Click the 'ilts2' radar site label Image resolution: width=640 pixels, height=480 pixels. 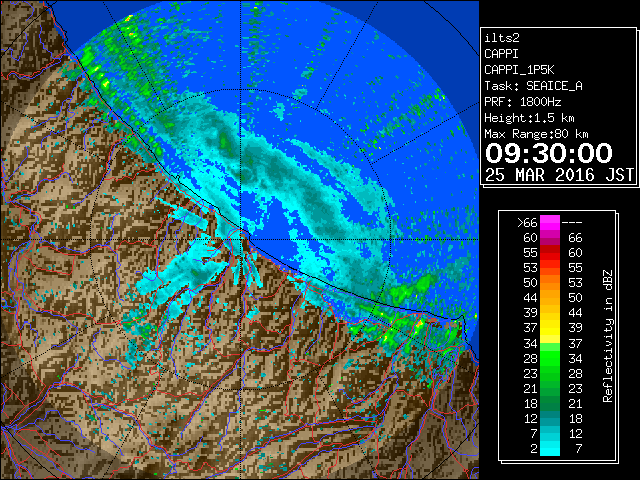click(502, 38)
